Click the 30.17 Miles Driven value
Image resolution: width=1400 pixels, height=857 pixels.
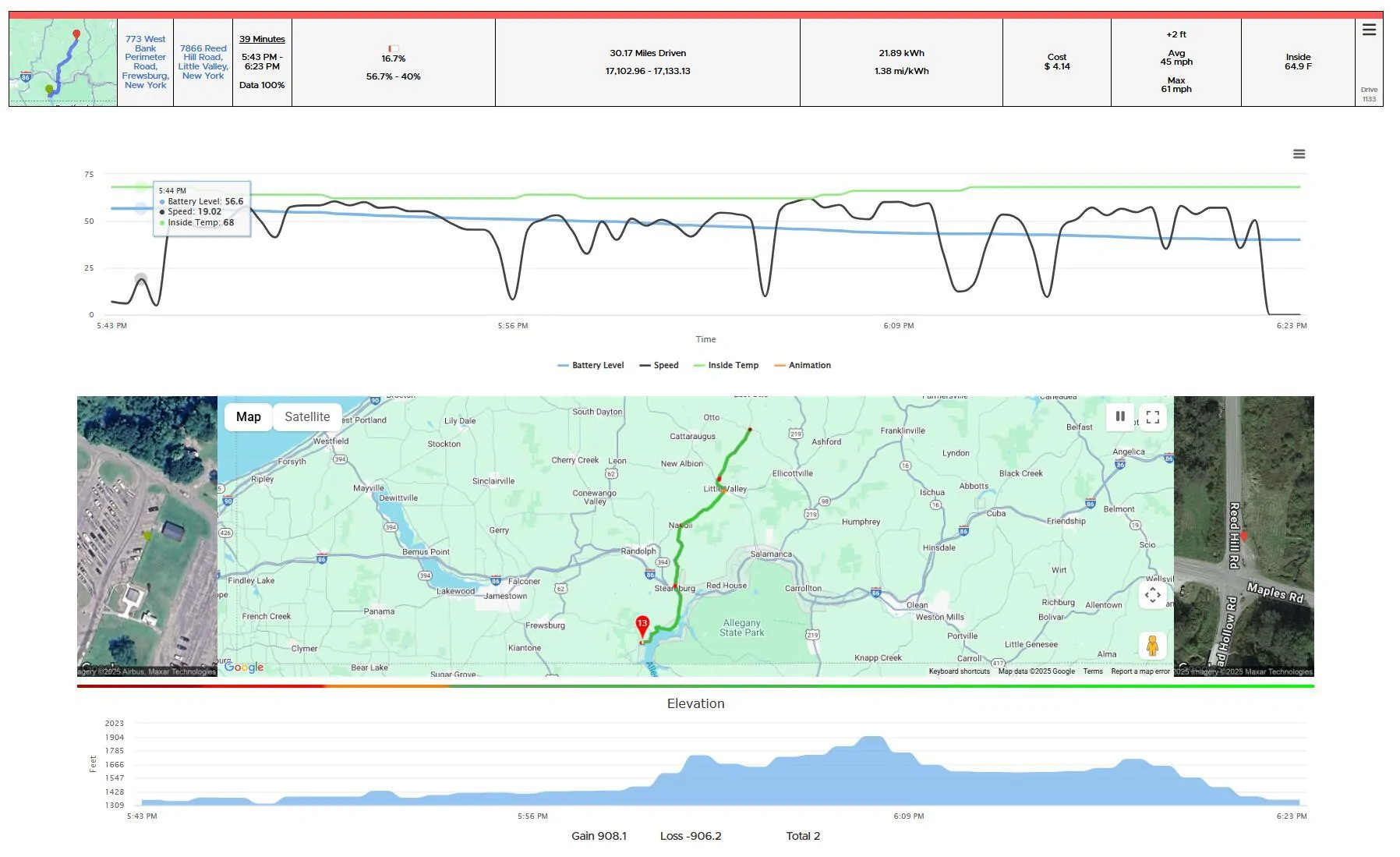[648, 53]
